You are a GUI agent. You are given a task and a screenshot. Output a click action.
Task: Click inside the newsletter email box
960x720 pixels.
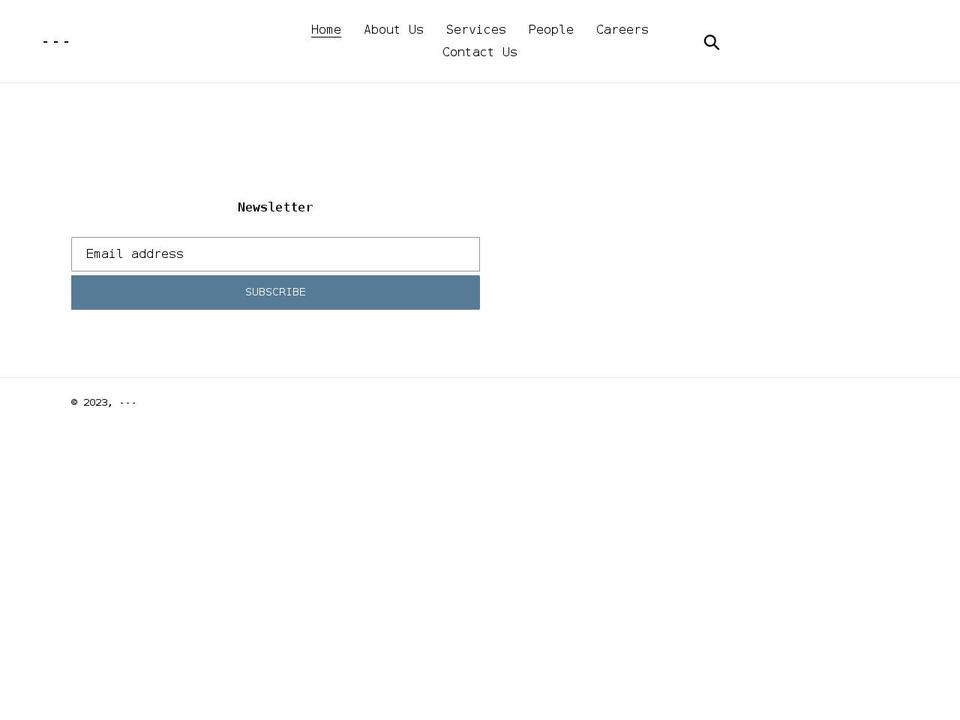275,254
